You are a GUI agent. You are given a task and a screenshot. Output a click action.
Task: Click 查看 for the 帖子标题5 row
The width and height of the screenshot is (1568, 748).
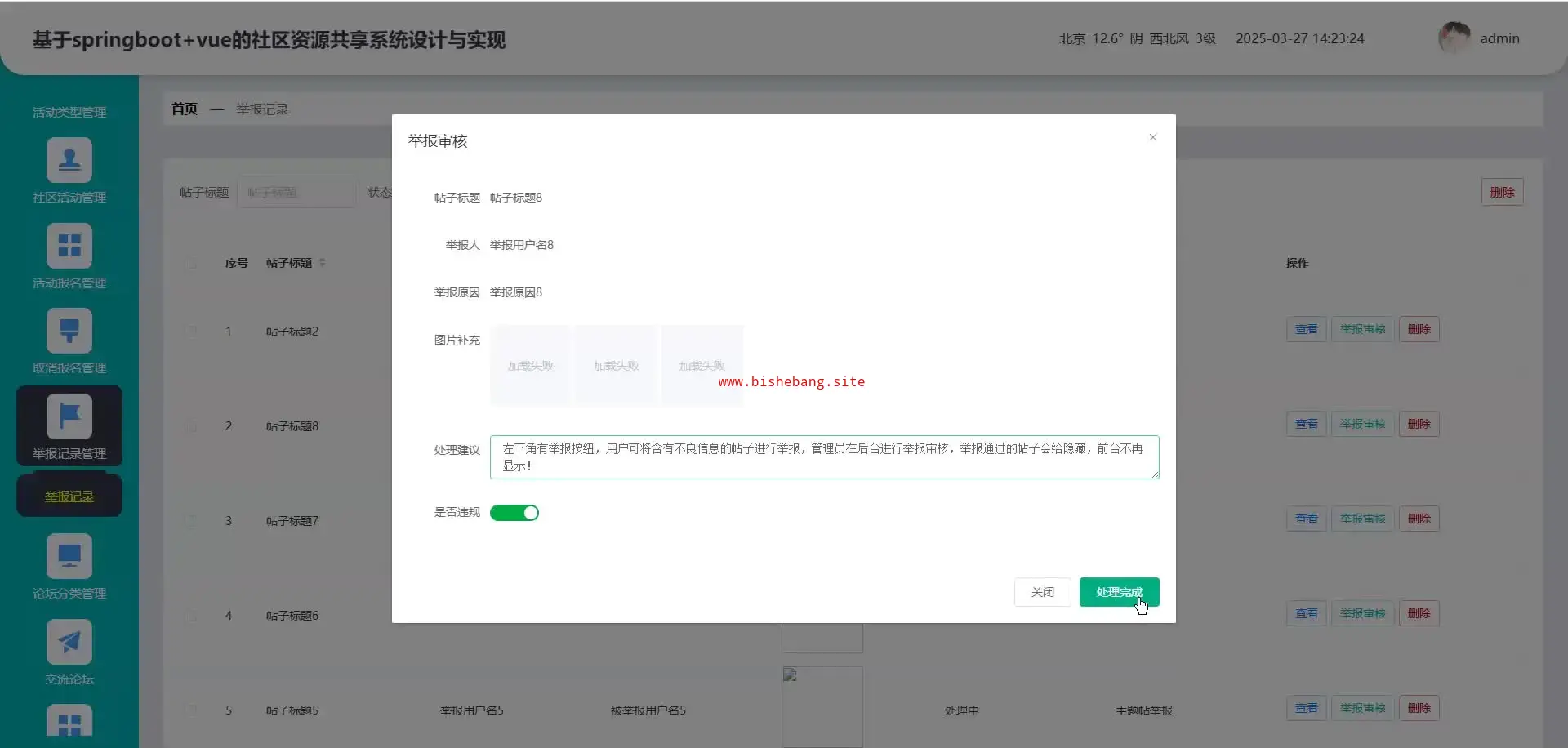click(x=1306, y=708)
